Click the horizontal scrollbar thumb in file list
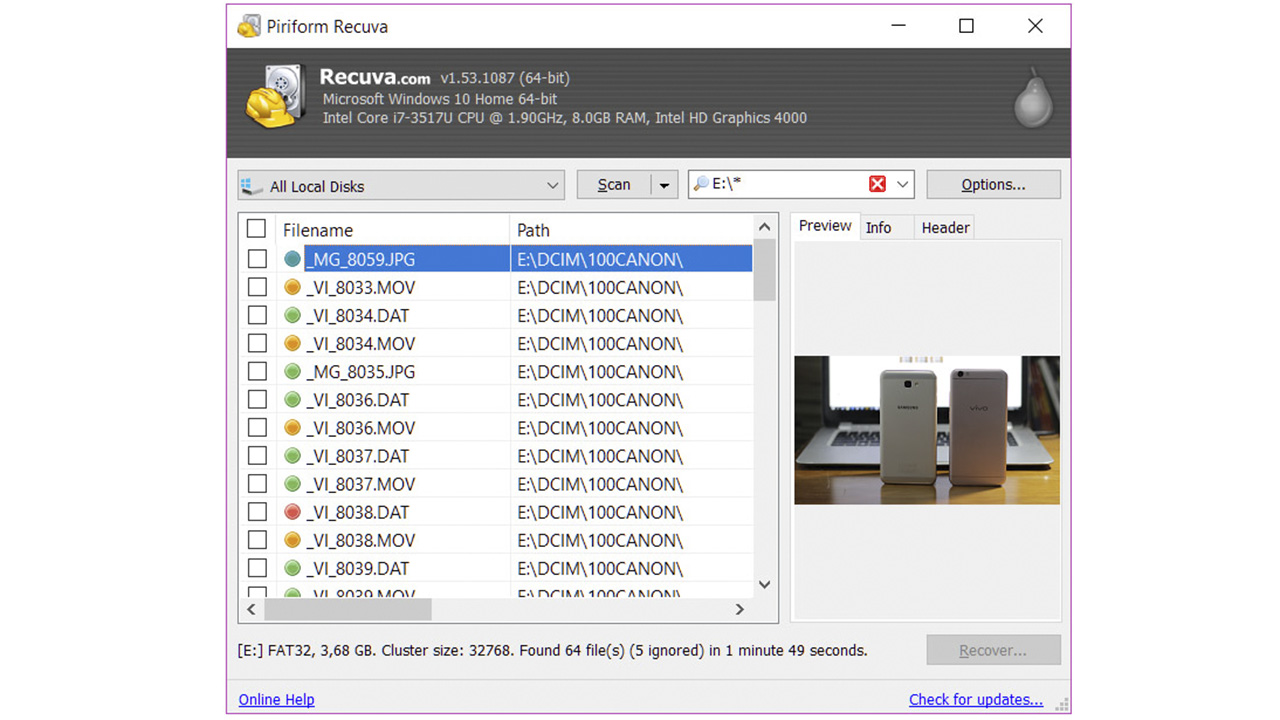1280x720 pixels. pos(347,608)
